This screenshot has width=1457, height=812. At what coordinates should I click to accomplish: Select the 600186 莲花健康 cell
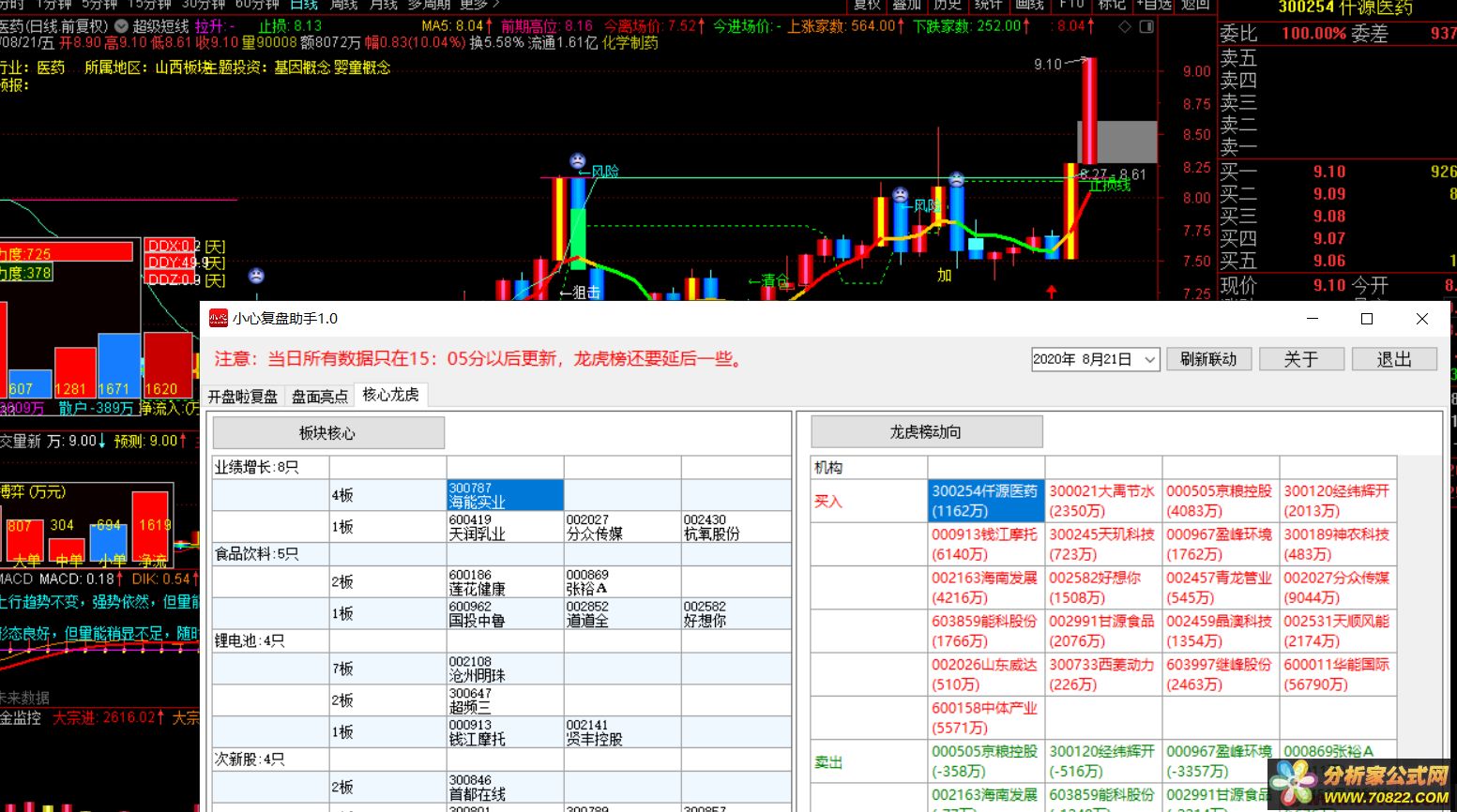pos(506,582)
